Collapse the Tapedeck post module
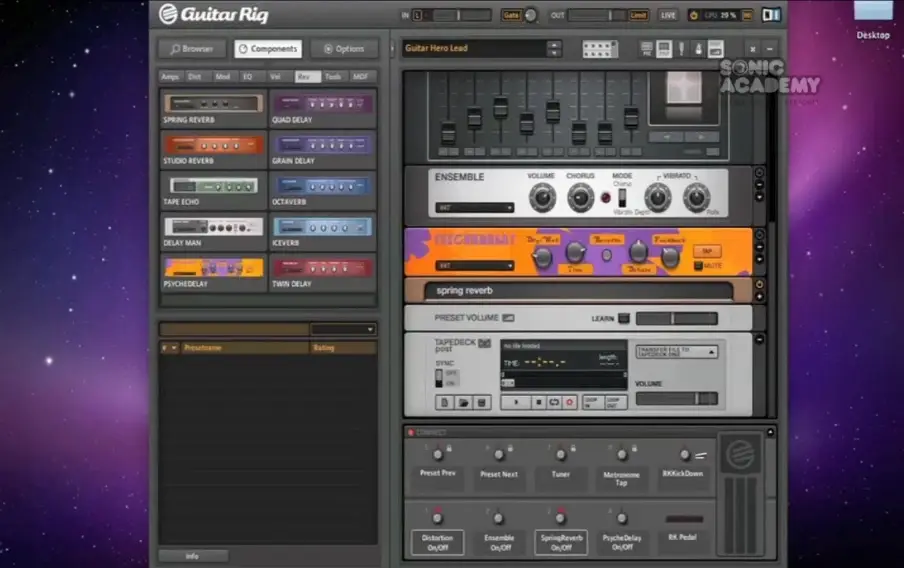The image size is (904, 568). [x=759, y=340]
